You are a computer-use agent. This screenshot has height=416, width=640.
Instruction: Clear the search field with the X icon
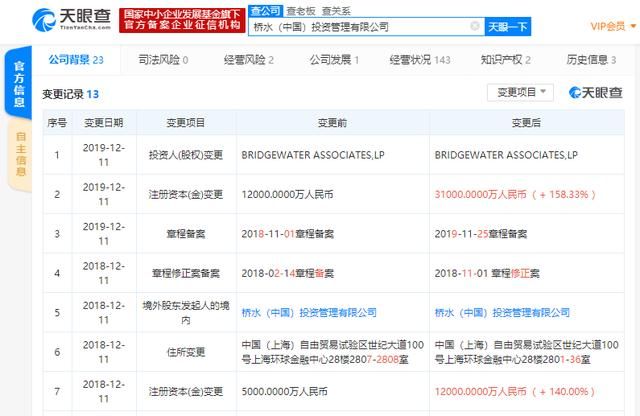(x=475, y=26)
